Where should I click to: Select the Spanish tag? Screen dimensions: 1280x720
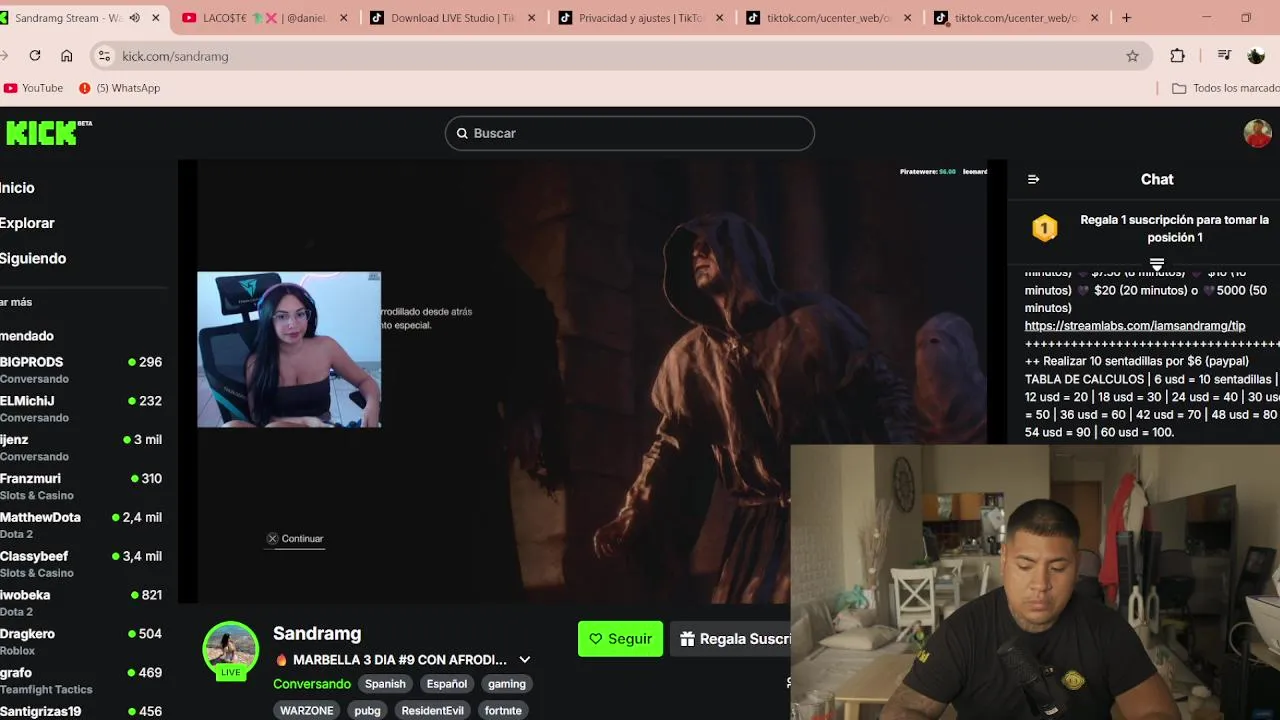(385, 684)
